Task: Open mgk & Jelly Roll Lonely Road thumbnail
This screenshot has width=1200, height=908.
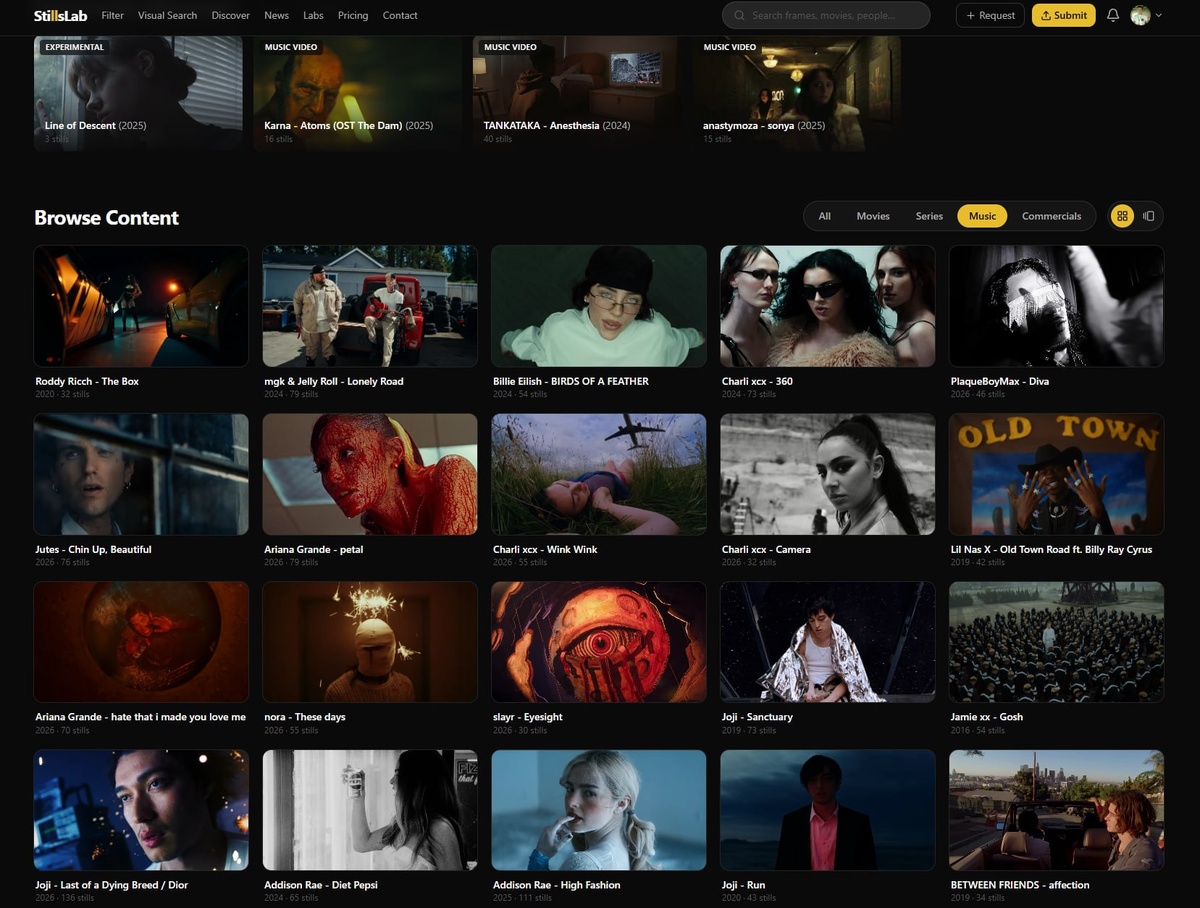Action: point(370,306)
